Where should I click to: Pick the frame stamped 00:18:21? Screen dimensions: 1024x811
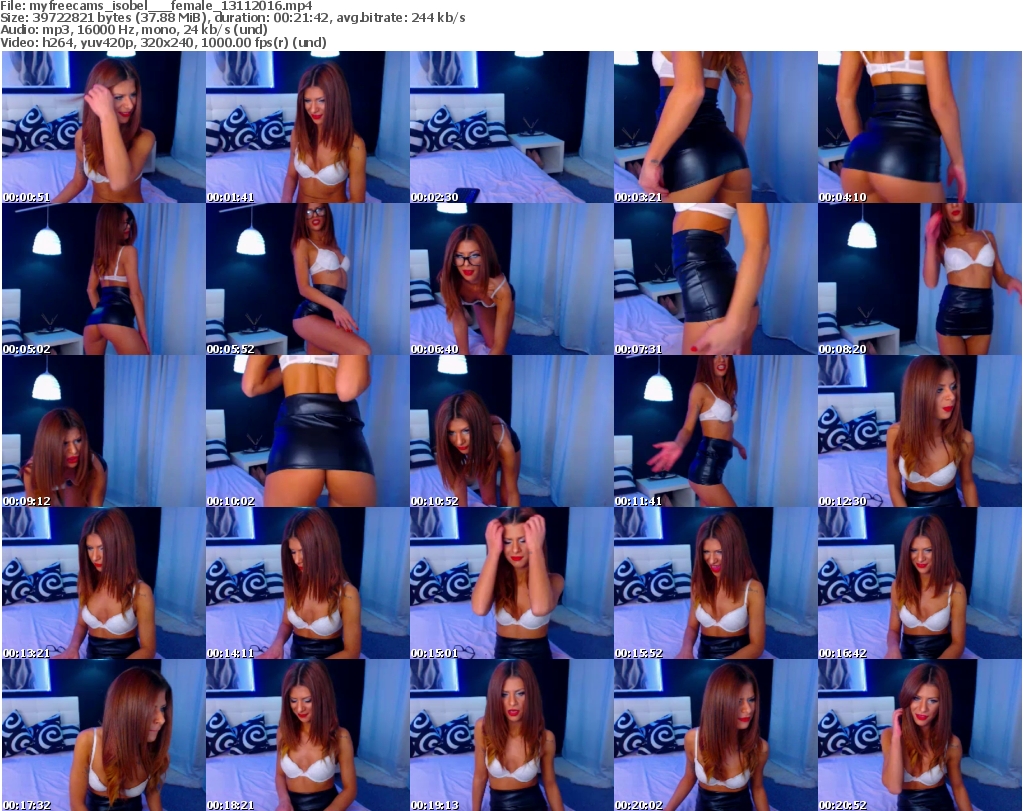click(x=308, y=735)
